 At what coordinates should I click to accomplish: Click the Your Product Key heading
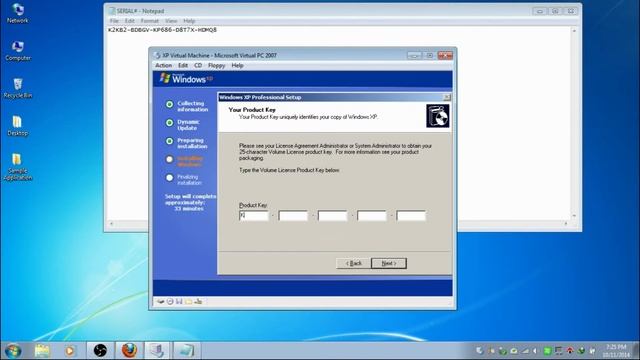[252, 110]
